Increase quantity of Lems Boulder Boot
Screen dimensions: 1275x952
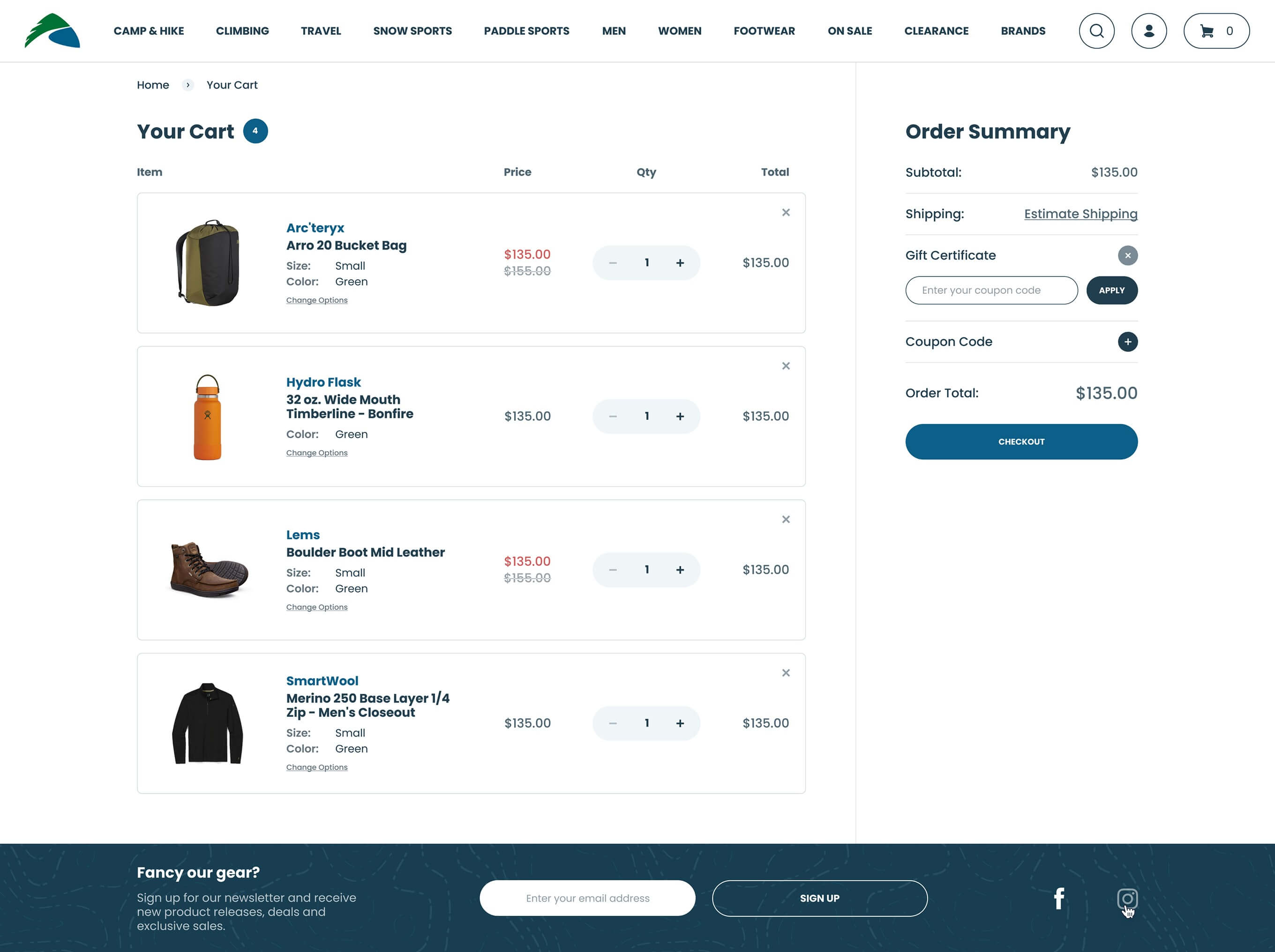coord(680,570)
